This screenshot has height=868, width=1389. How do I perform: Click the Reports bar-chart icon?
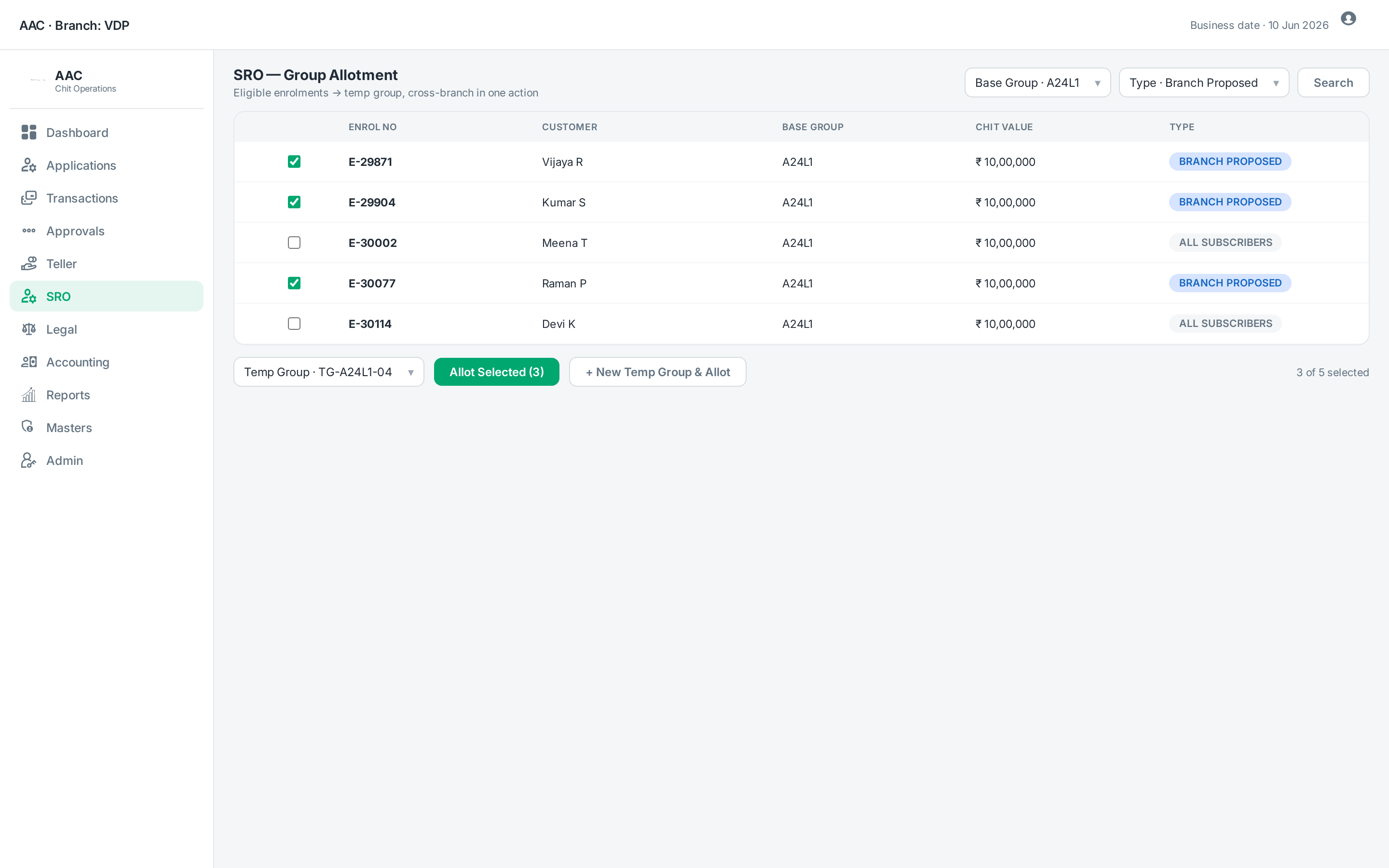[x=29, y=394]
